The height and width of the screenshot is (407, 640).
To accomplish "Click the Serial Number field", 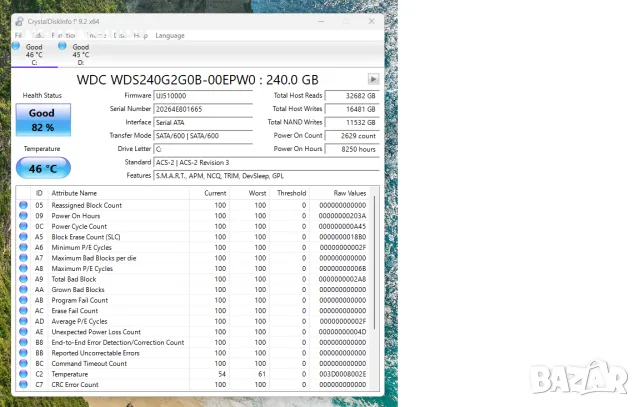I will point(203,109).
